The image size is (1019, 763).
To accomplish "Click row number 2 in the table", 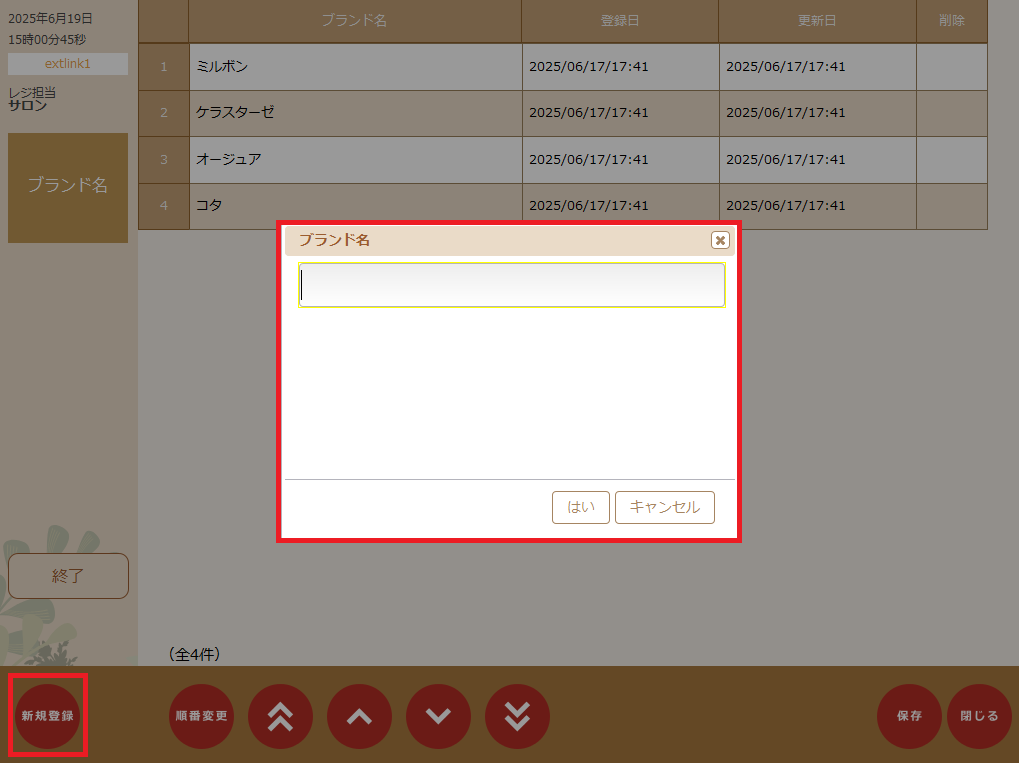I will click(x=164, y=113).
